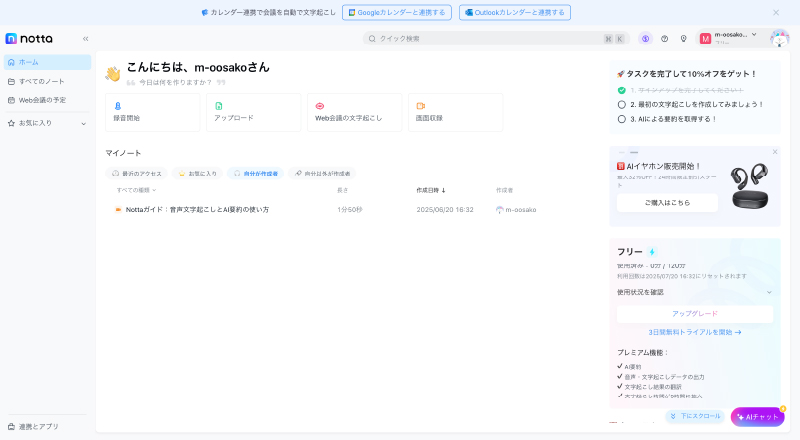Screen dimensions: 800x440
Task: Click date 2025/06/20 16:32 cell
Action: pos(445,210)
